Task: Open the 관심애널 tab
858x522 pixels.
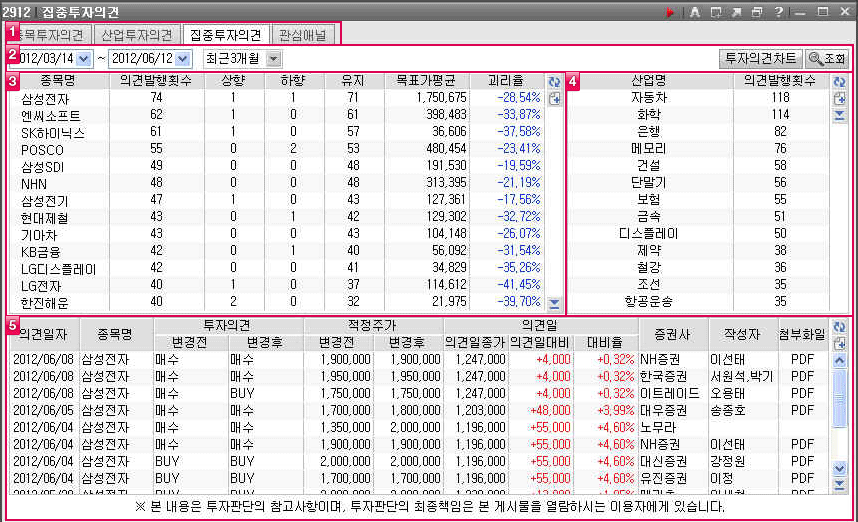Action: [302, 35]
